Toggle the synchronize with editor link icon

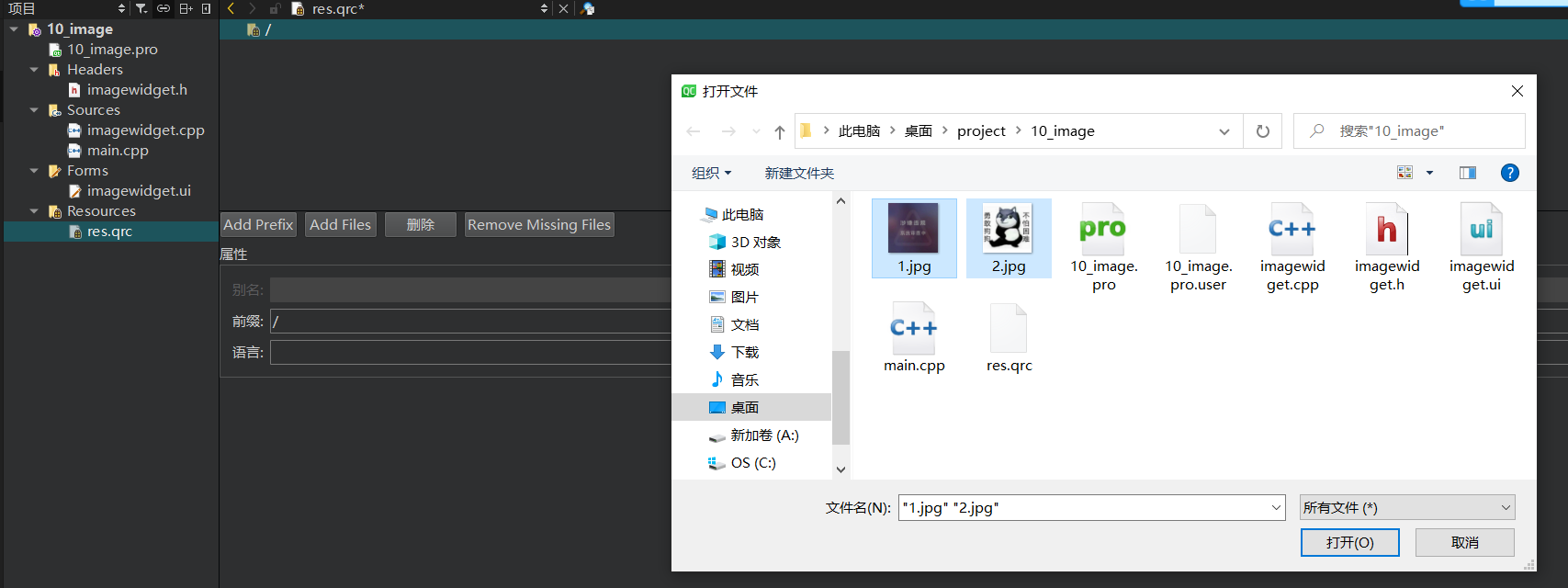coord(164,8)
